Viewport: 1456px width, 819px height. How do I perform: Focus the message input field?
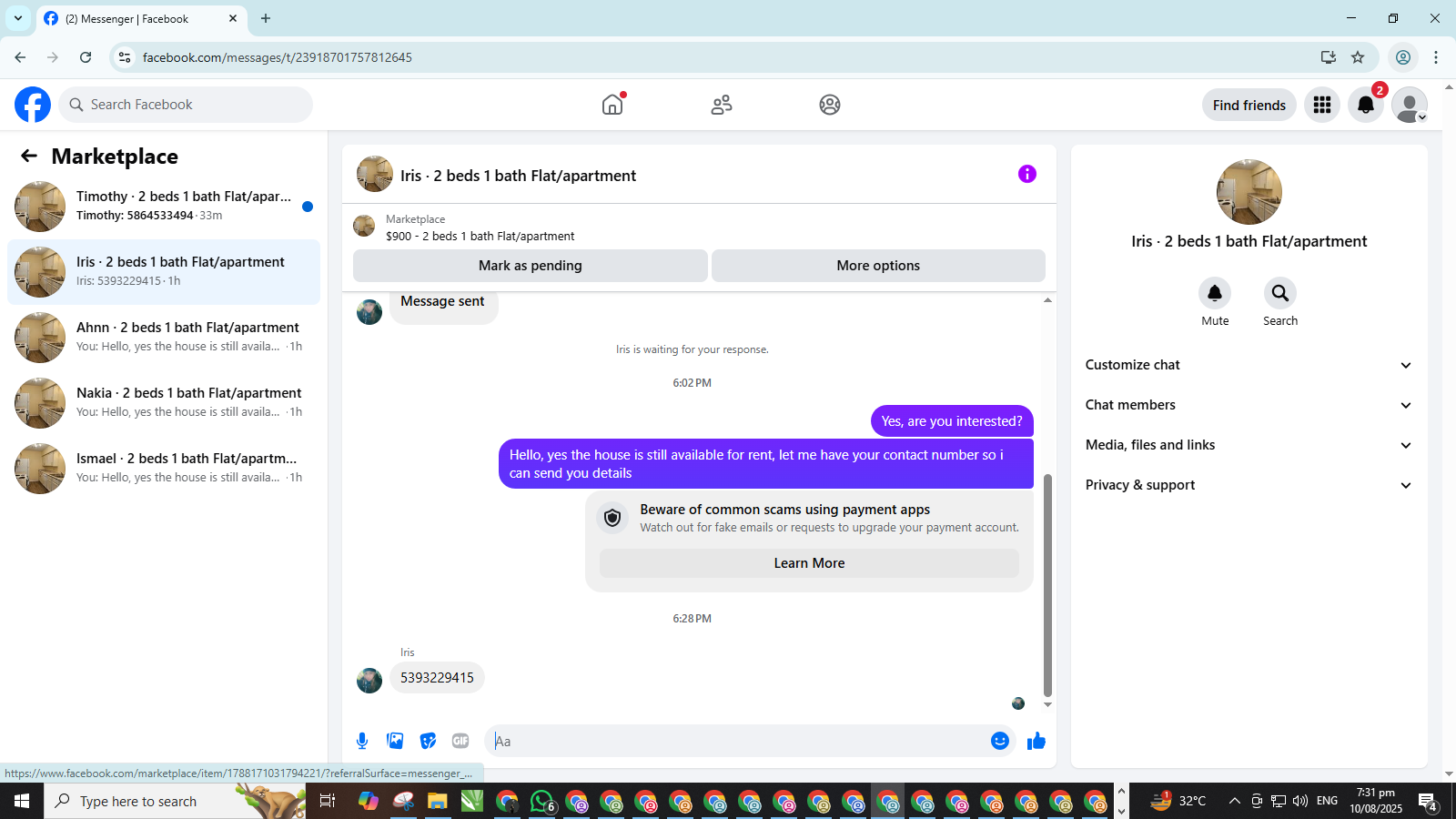pos(737,741)
